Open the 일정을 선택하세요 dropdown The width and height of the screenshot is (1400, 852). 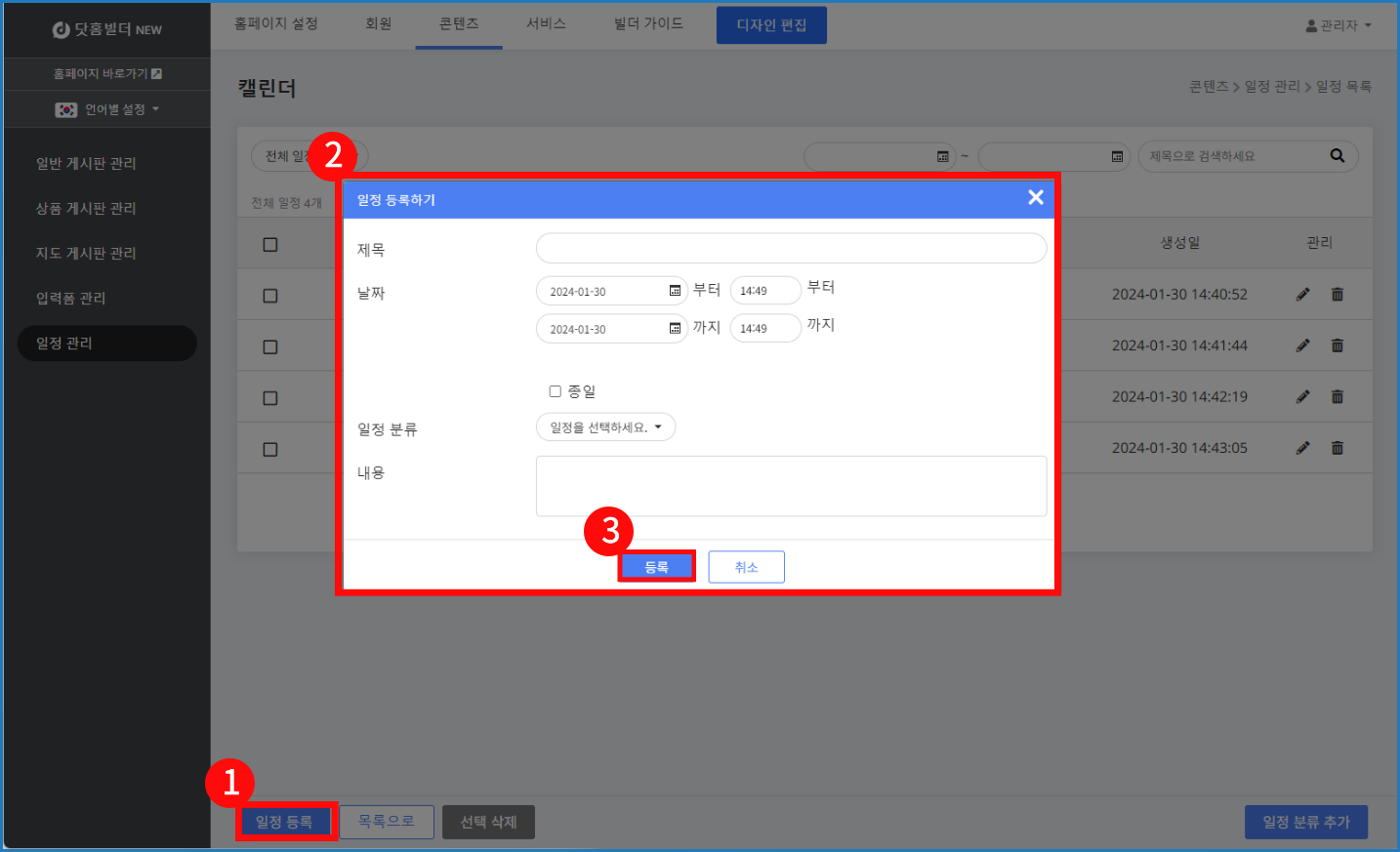click(x=605, y=427)
